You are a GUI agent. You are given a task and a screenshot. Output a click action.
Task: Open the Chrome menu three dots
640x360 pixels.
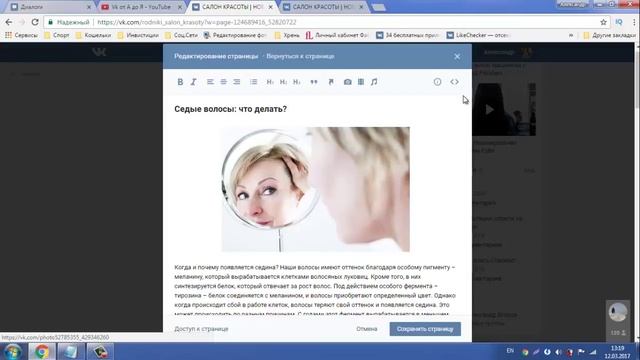pos(634,22)
